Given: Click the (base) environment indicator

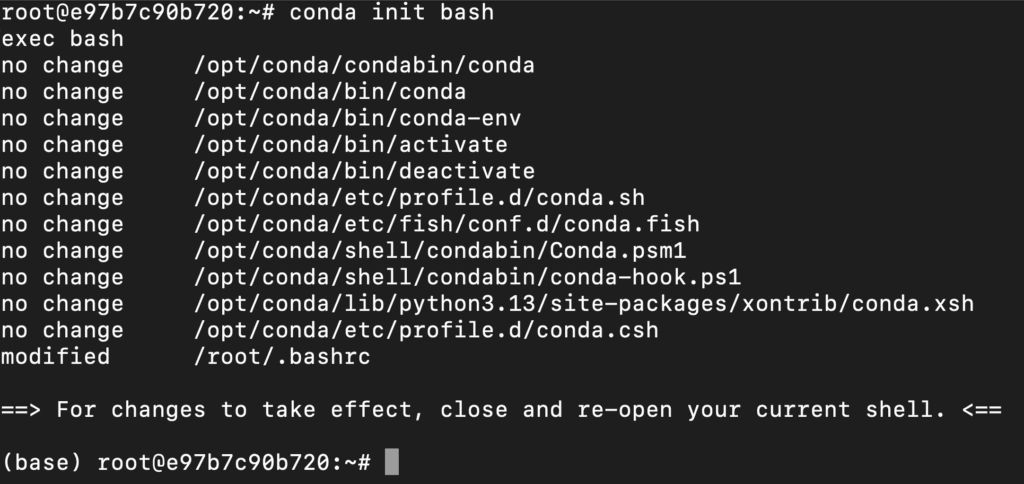Looking at the screenshot, I should 42,462.
